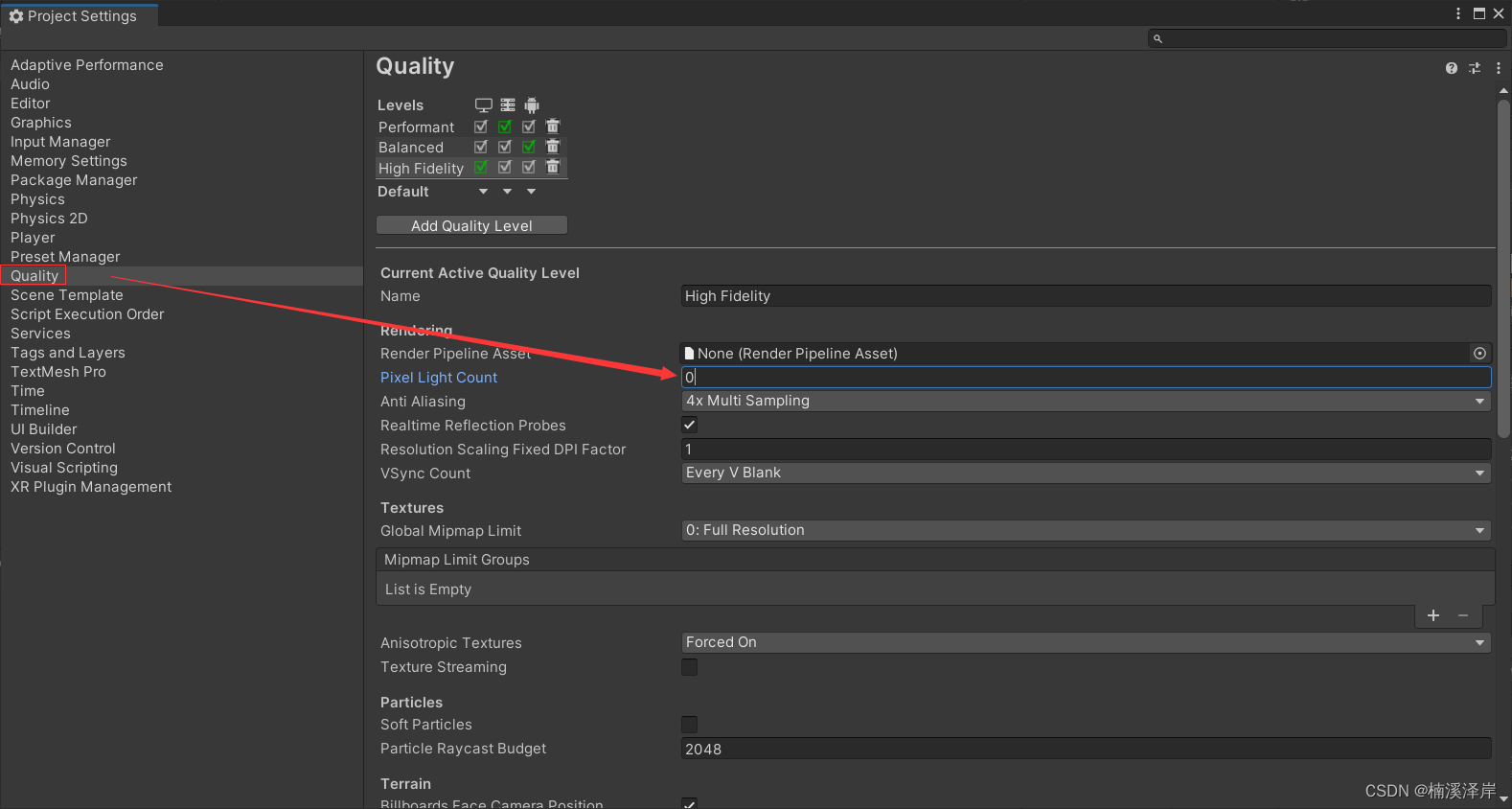Select the desktop platform column icon

coord(484,105)
